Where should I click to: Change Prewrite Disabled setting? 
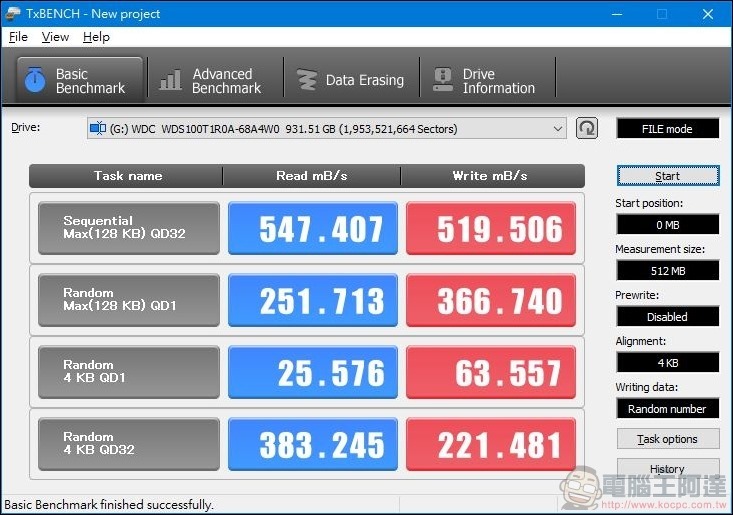668,316
